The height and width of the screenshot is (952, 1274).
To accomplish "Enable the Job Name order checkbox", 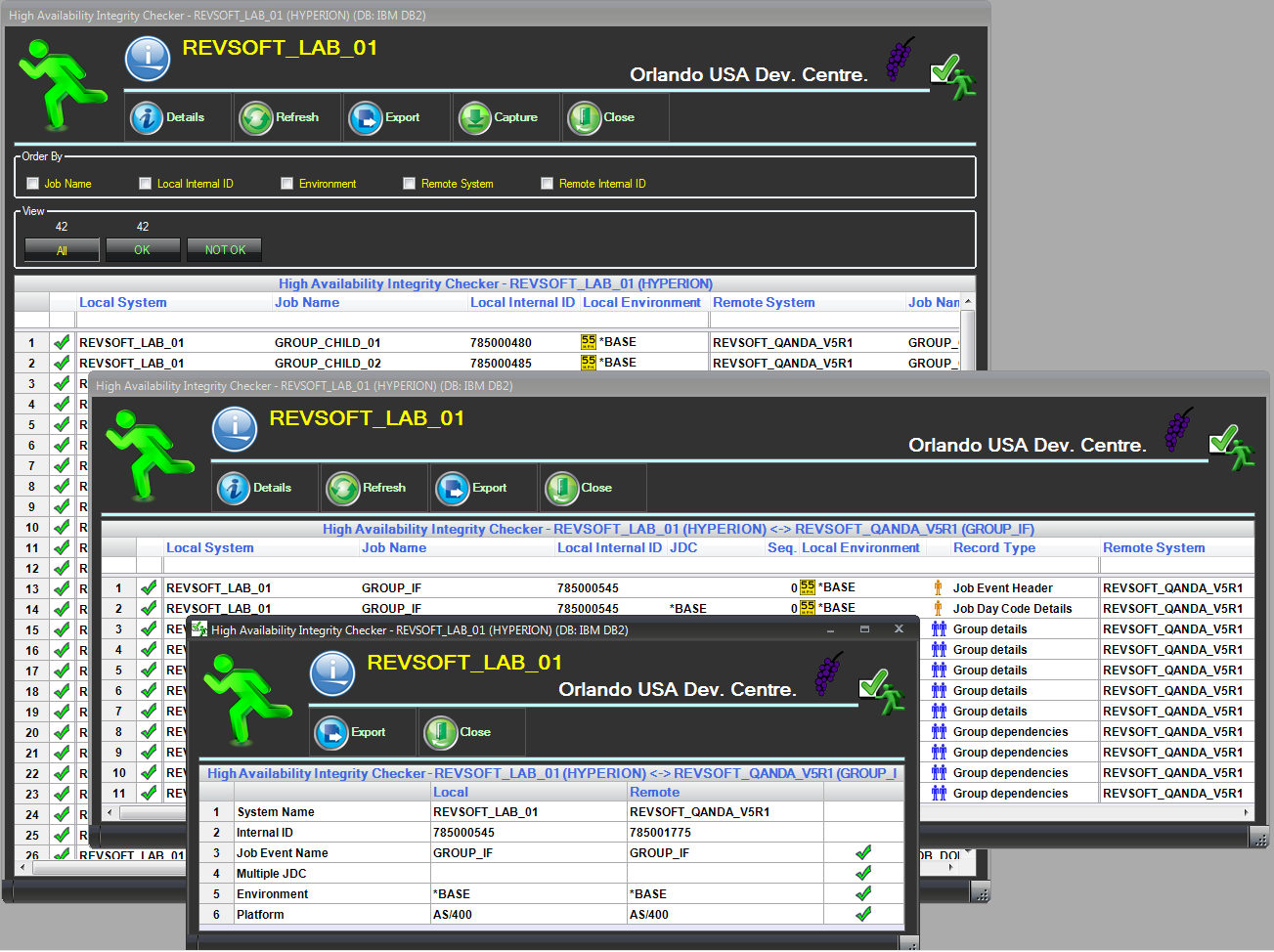I will tap(33, 184).
